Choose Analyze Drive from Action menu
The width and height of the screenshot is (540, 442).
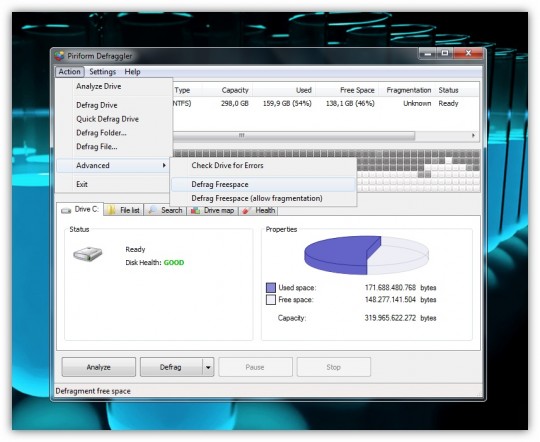pos(114,86)
